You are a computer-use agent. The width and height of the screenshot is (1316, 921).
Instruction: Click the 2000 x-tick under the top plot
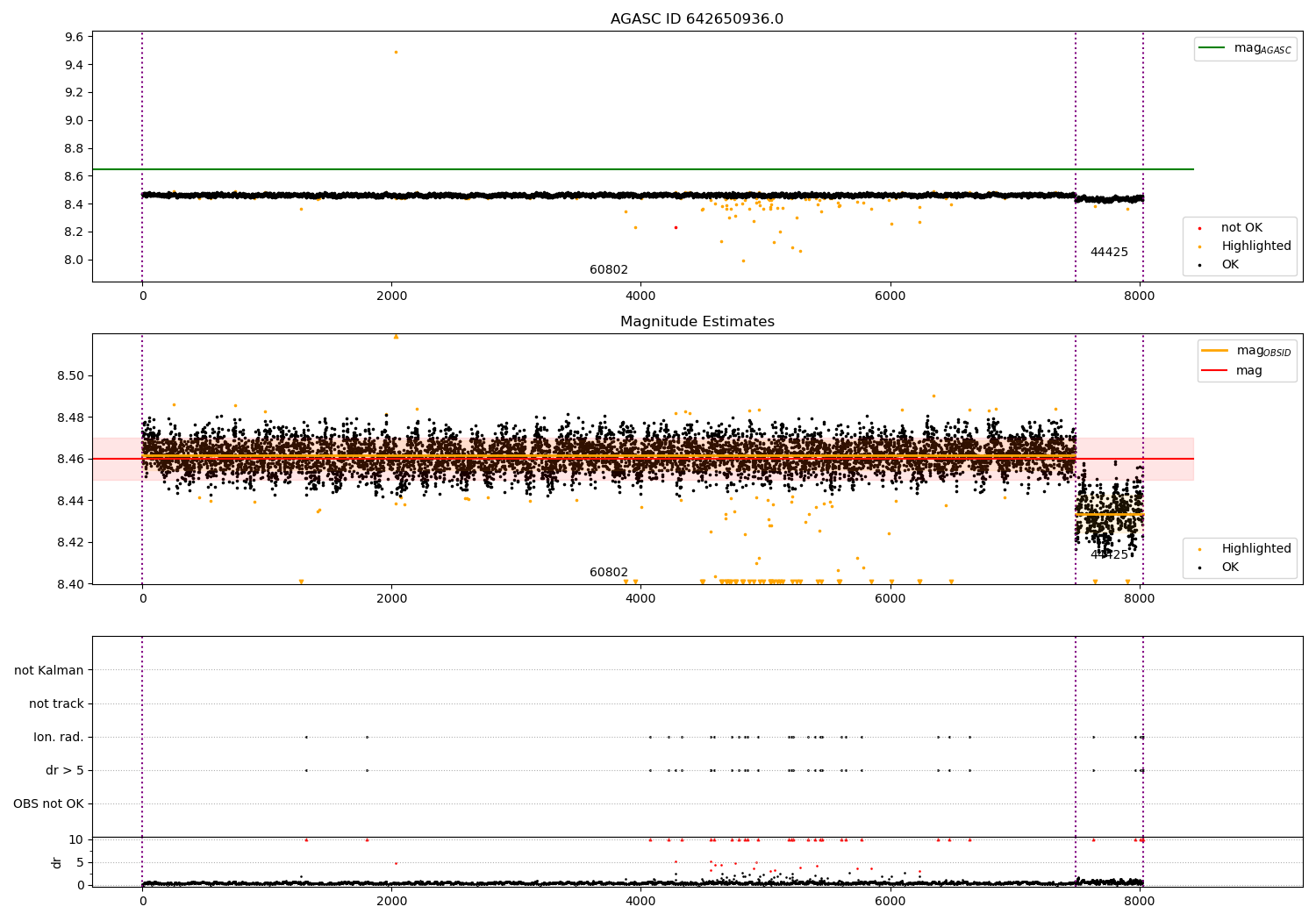pyautogui.click(x=391, y=296)
